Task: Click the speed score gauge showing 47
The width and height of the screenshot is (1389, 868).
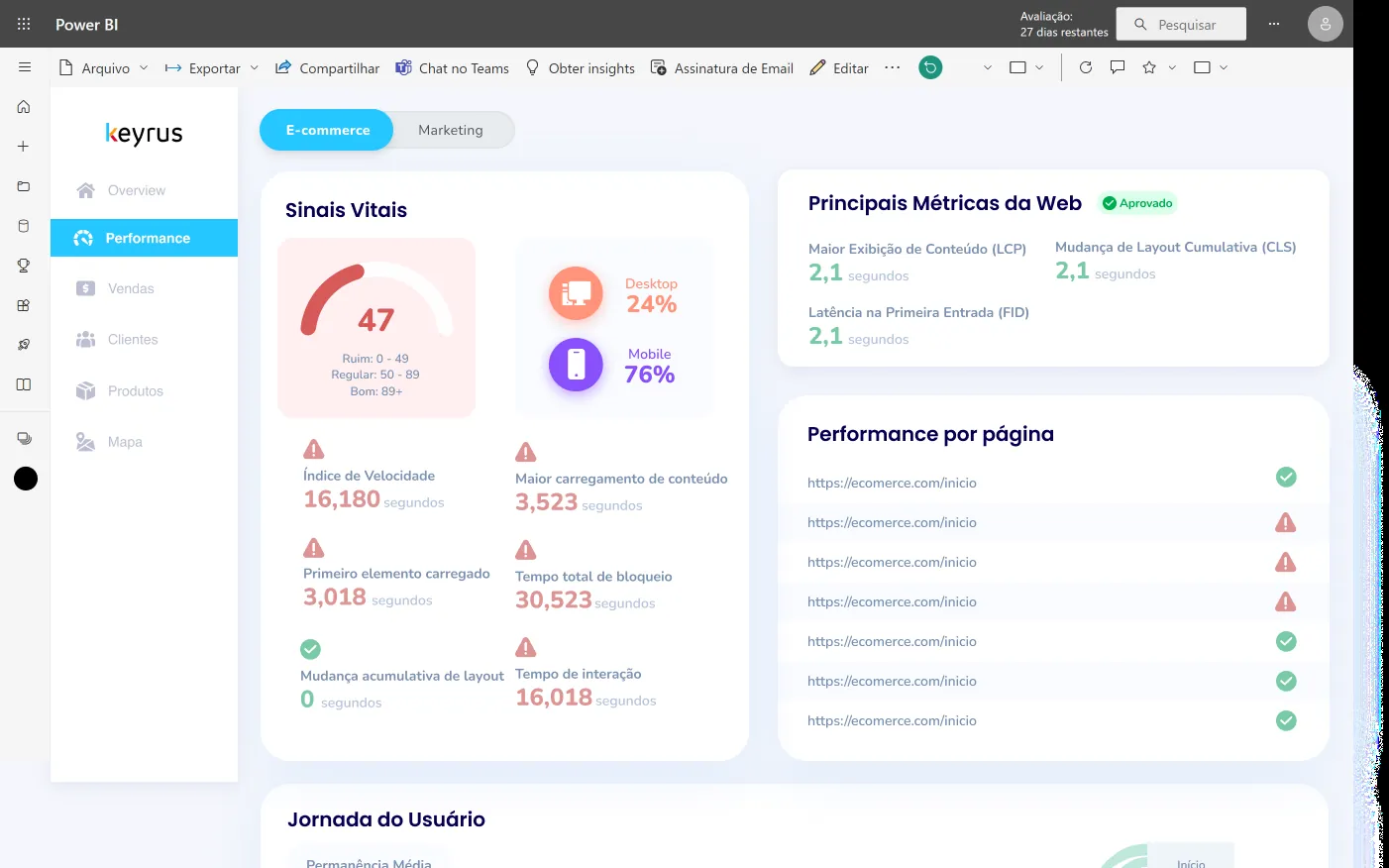Action: pyautogui.click(x=376, y=301)
